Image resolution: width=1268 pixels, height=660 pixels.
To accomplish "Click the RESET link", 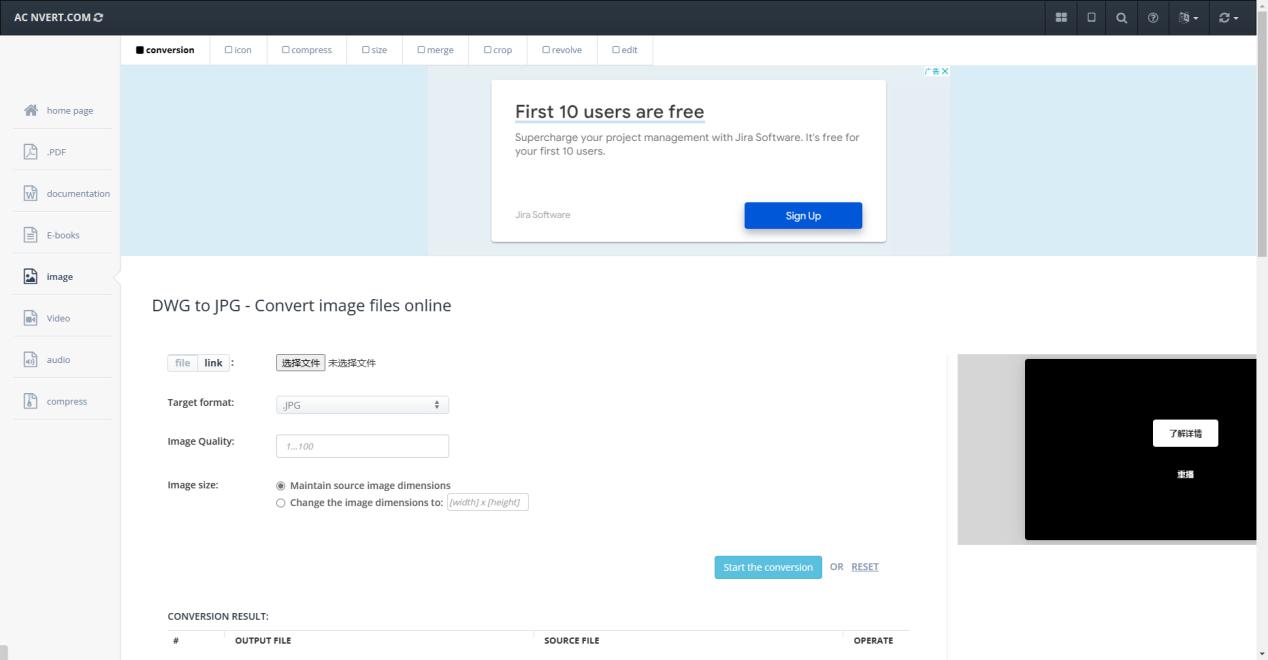I will (864, 567).
